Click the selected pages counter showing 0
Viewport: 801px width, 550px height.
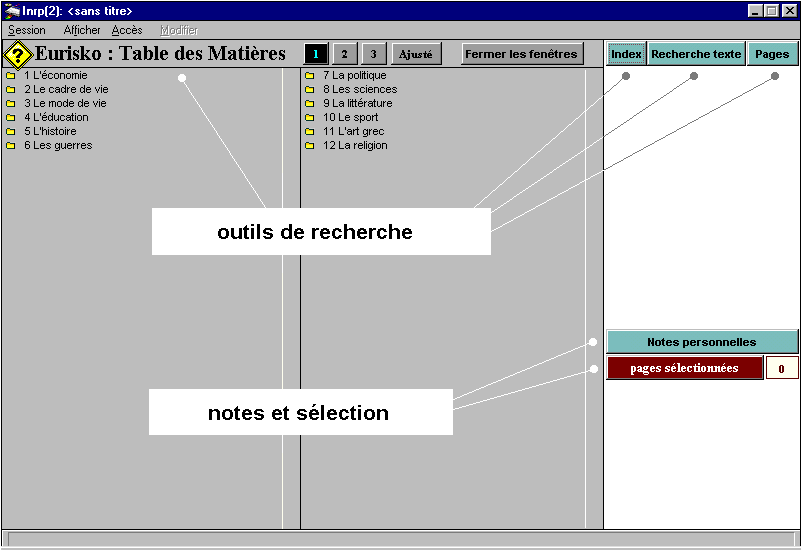tap(782, 369)
